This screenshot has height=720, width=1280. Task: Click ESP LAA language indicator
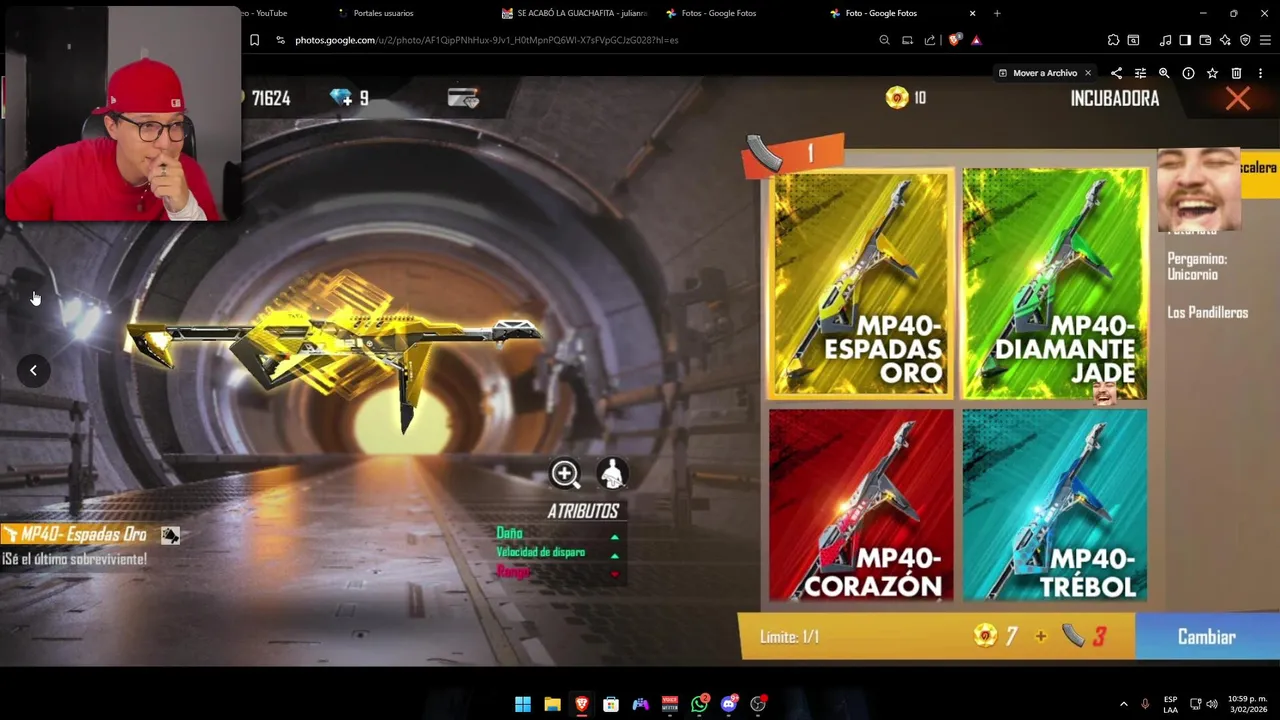click(1170, 704)
